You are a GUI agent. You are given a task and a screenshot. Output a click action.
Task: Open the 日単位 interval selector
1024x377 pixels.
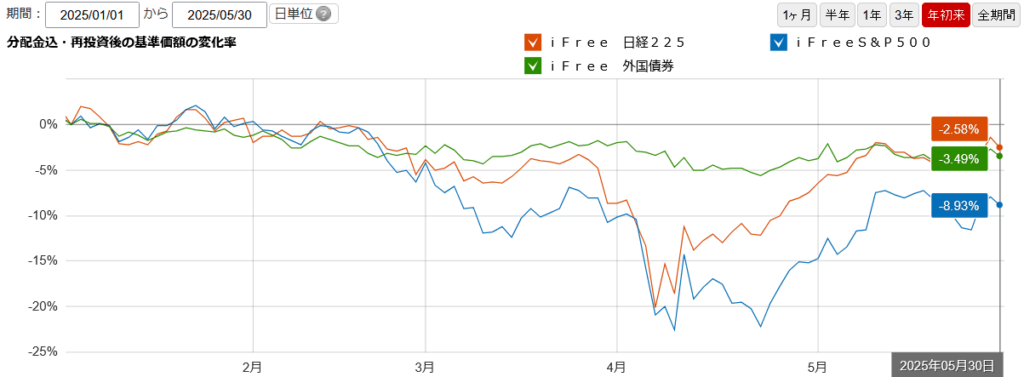[304, 14]
